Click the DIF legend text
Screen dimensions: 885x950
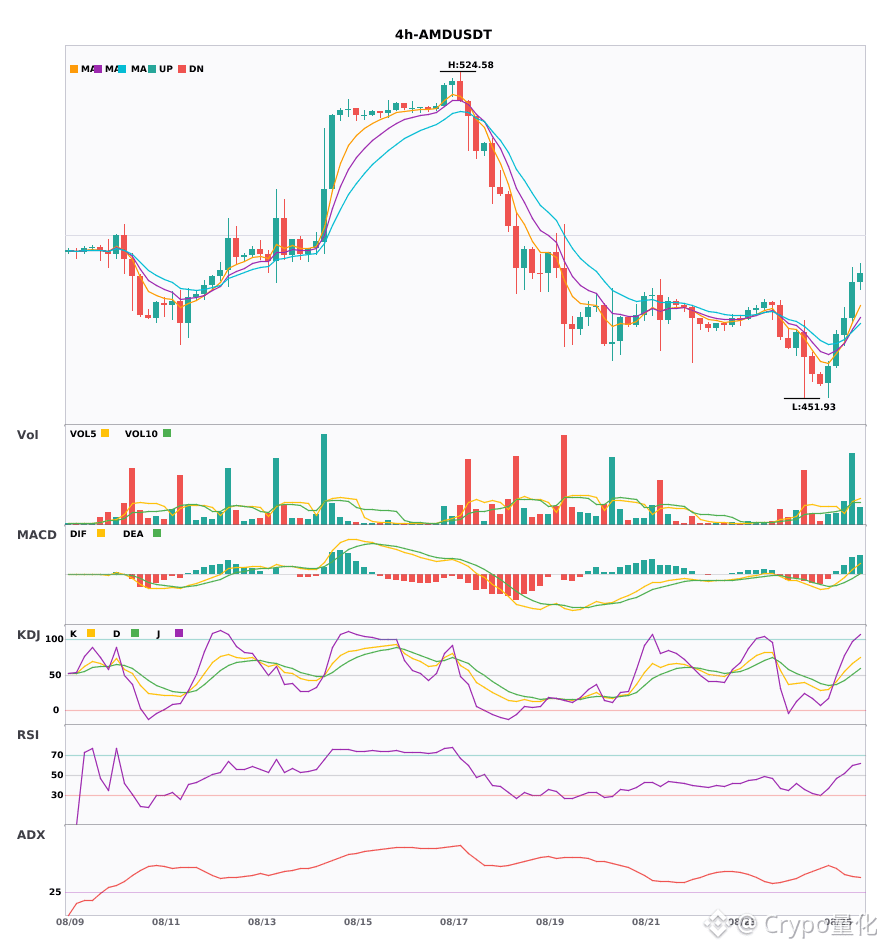tap(78, 534)
